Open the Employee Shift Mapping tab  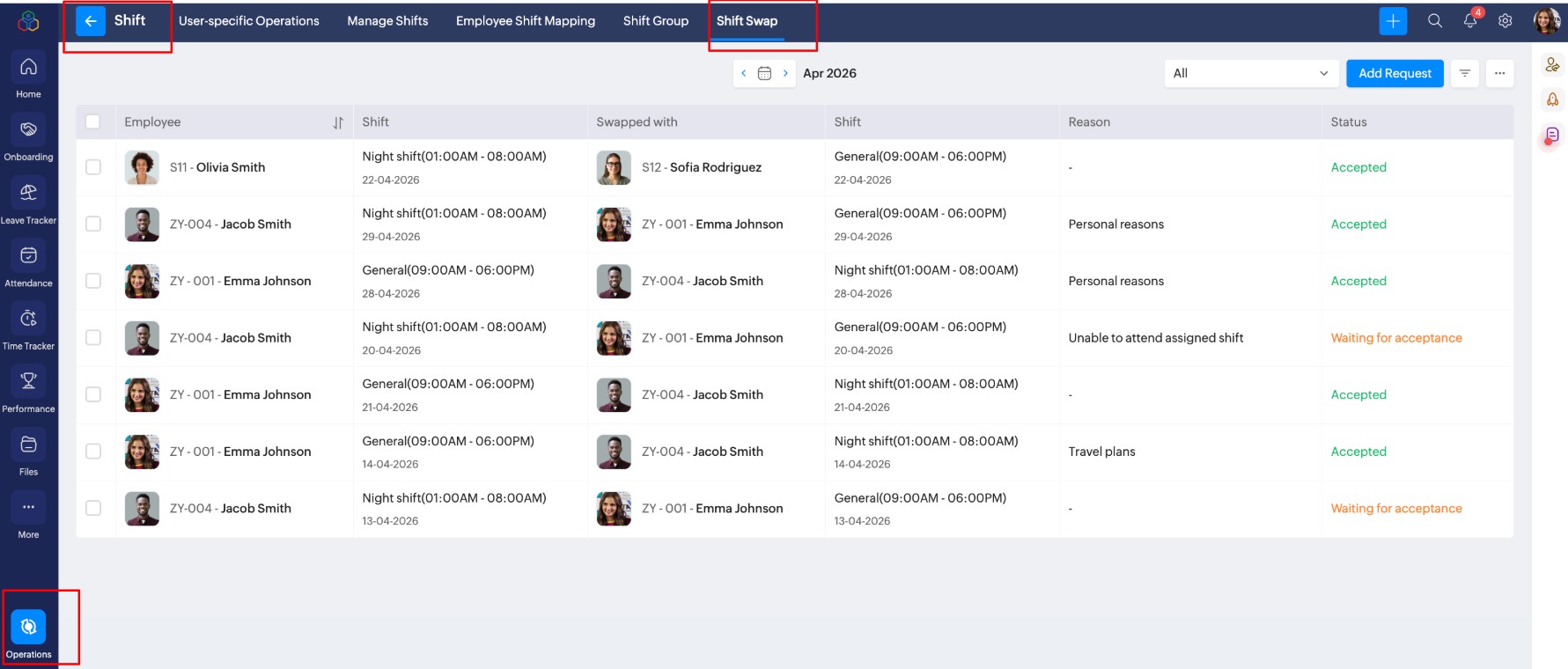(525, 21)
